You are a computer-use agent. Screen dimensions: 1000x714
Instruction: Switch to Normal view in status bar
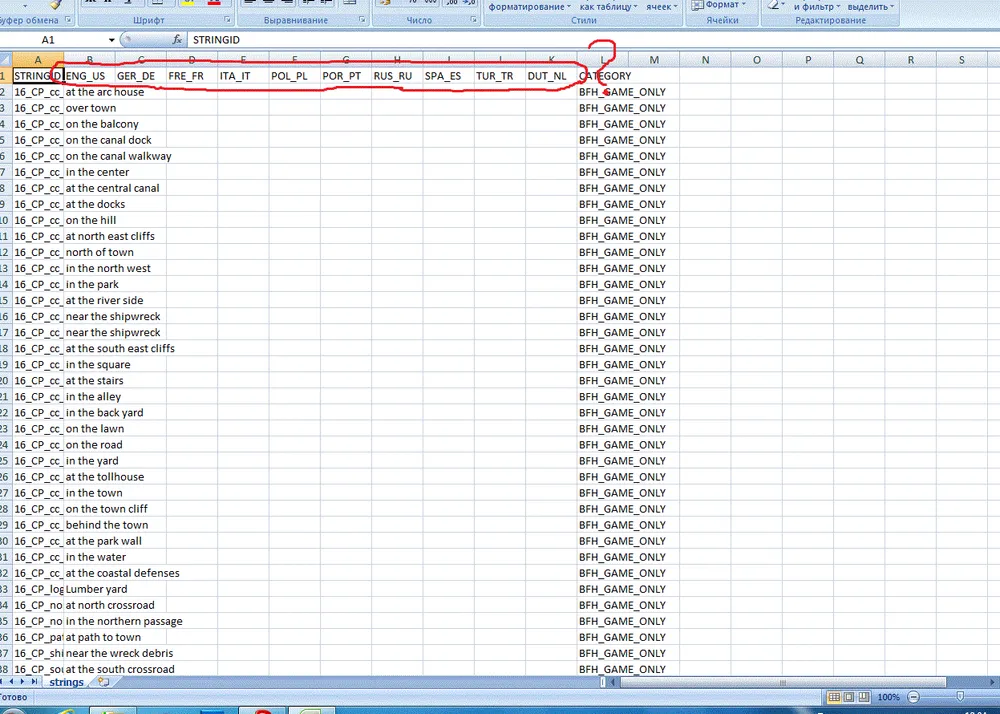tap(832, 697)
